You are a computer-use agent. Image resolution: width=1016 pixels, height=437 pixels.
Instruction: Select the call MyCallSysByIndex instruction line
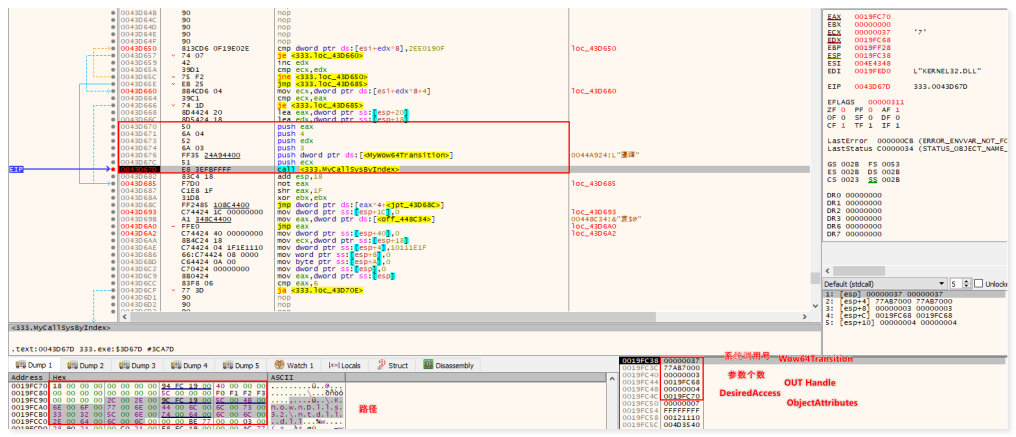click(340, 170)
